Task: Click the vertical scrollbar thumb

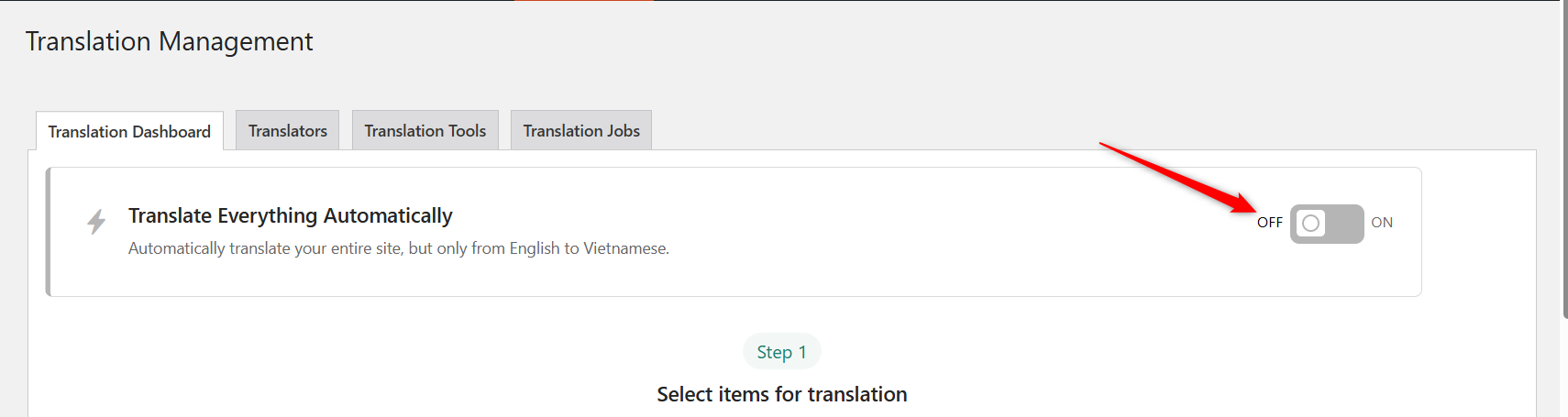Action: tap(1564, 160)
